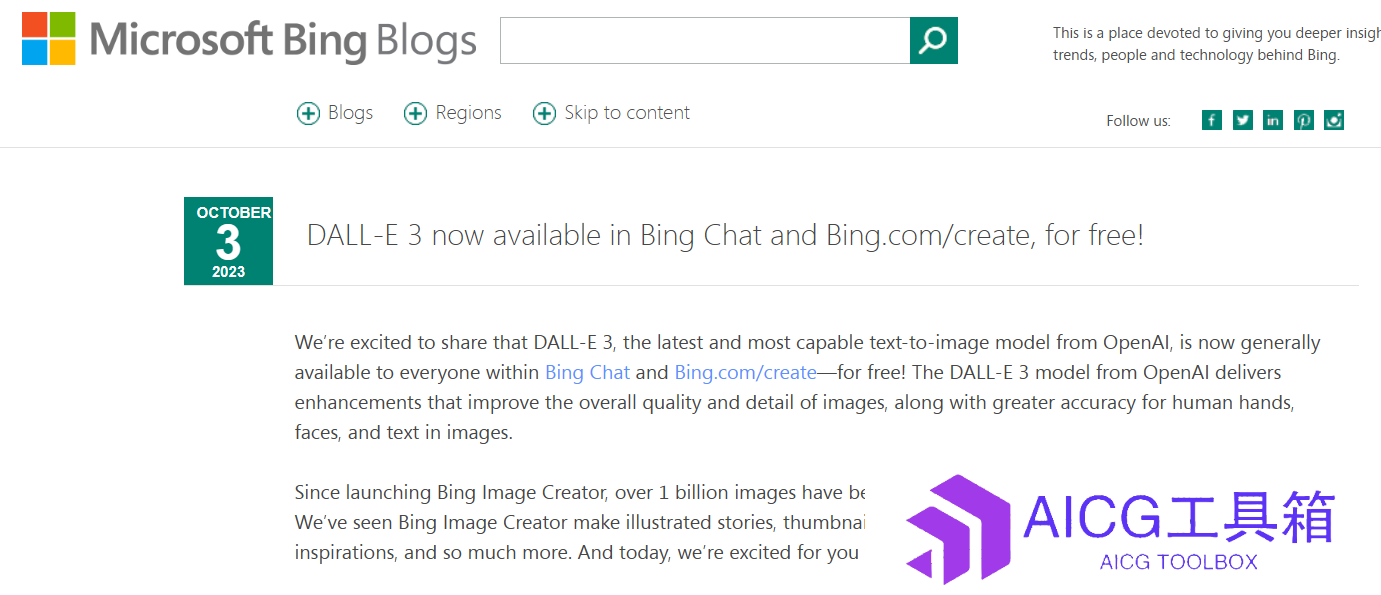Open the Pinterest follow icon

(x=1304, y=120)
